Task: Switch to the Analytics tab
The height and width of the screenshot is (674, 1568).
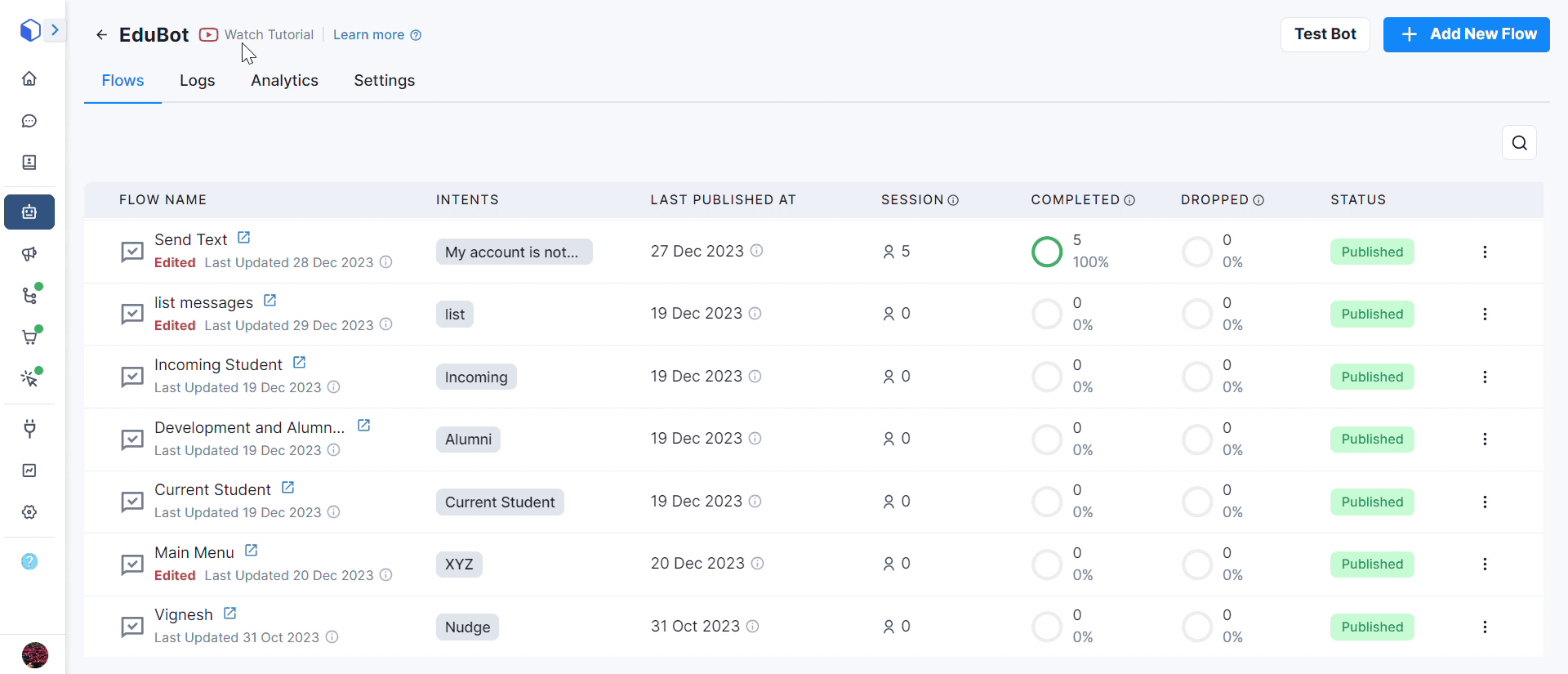Action: pos(284,80)
